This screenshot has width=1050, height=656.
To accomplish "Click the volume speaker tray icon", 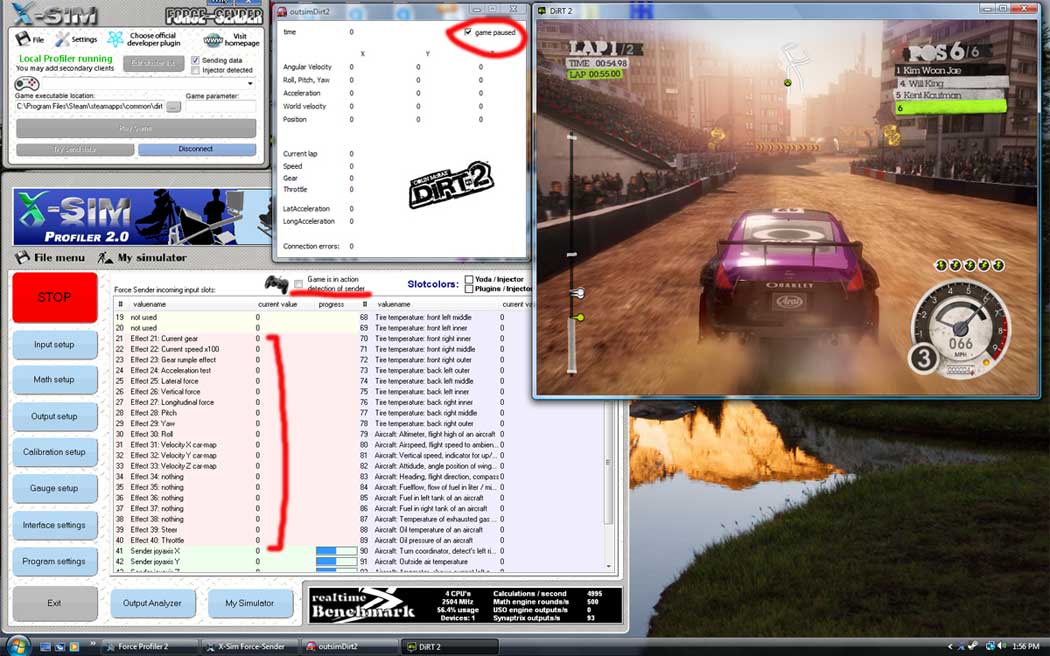I will (1004, 646).
